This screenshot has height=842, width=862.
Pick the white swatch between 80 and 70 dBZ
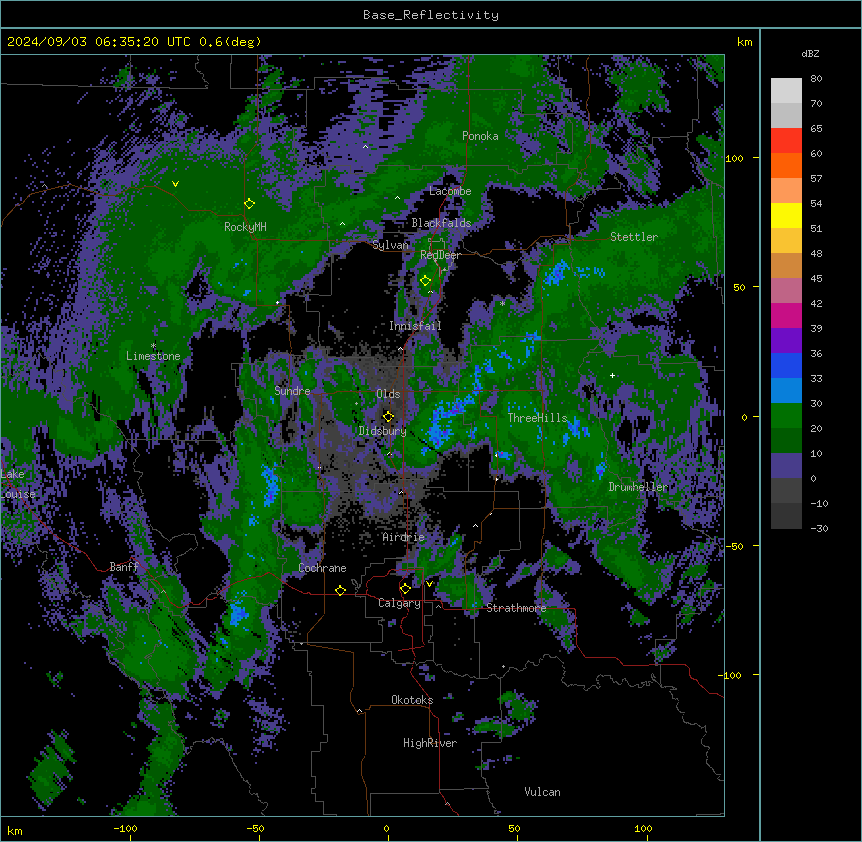coord(786,91)
